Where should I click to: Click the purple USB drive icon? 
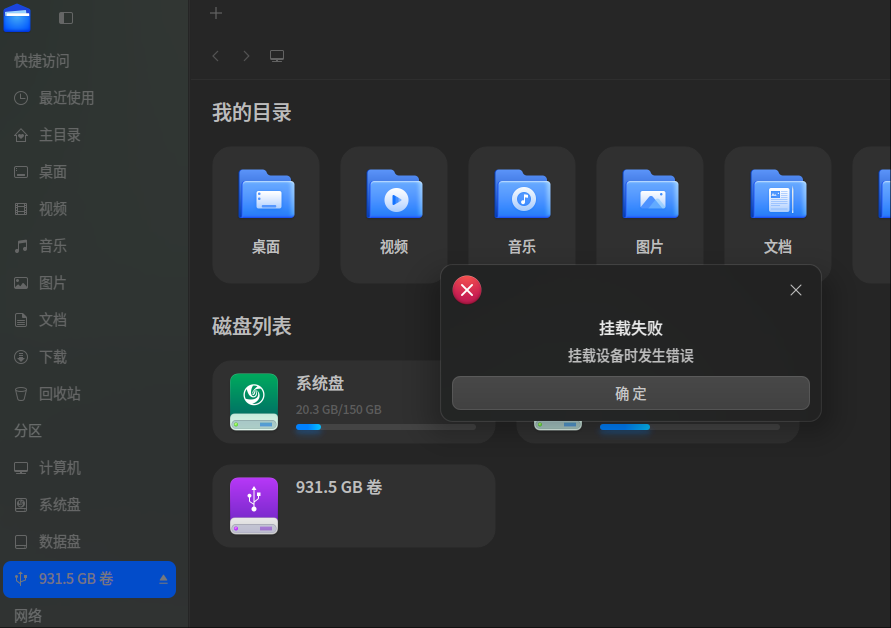coord(254,506)
